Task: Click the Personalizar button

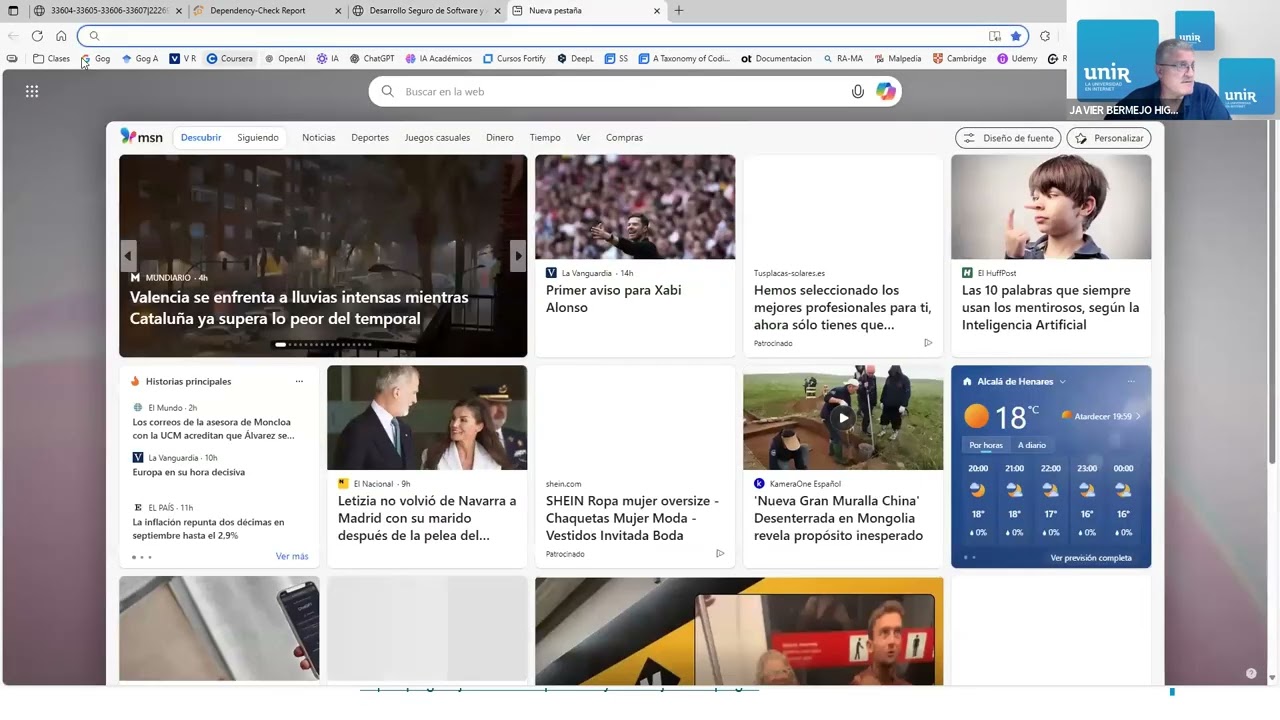Action: pos(1109,138)
